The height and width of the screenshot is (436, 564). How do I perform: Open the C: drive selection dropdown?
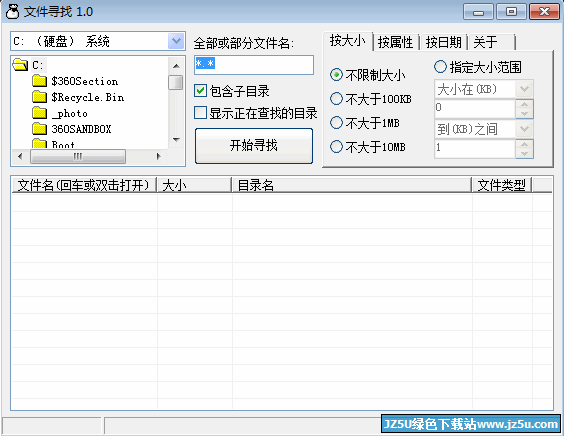click(x=176, y=41)
